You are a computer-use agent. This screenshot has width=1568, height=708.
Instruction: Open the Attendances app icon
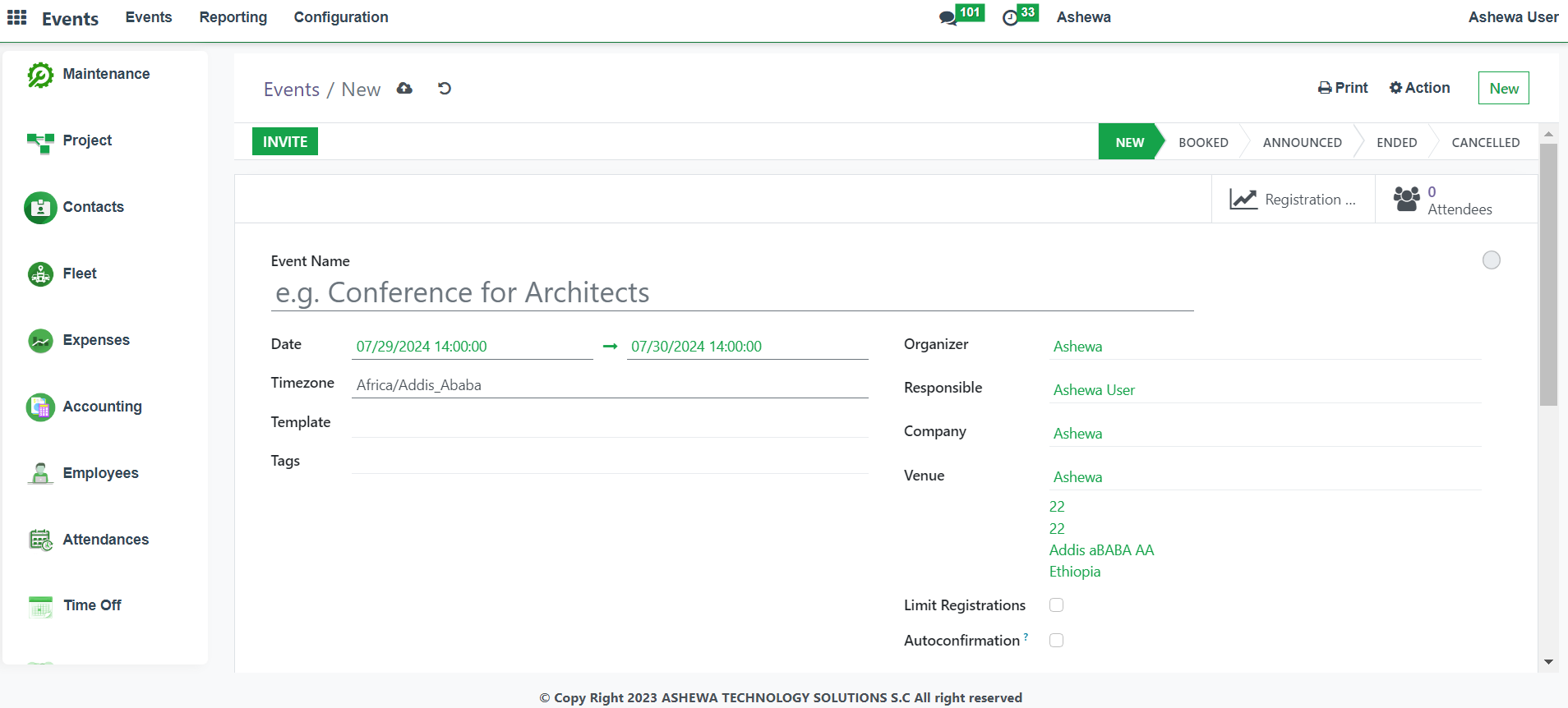(40, 540)
